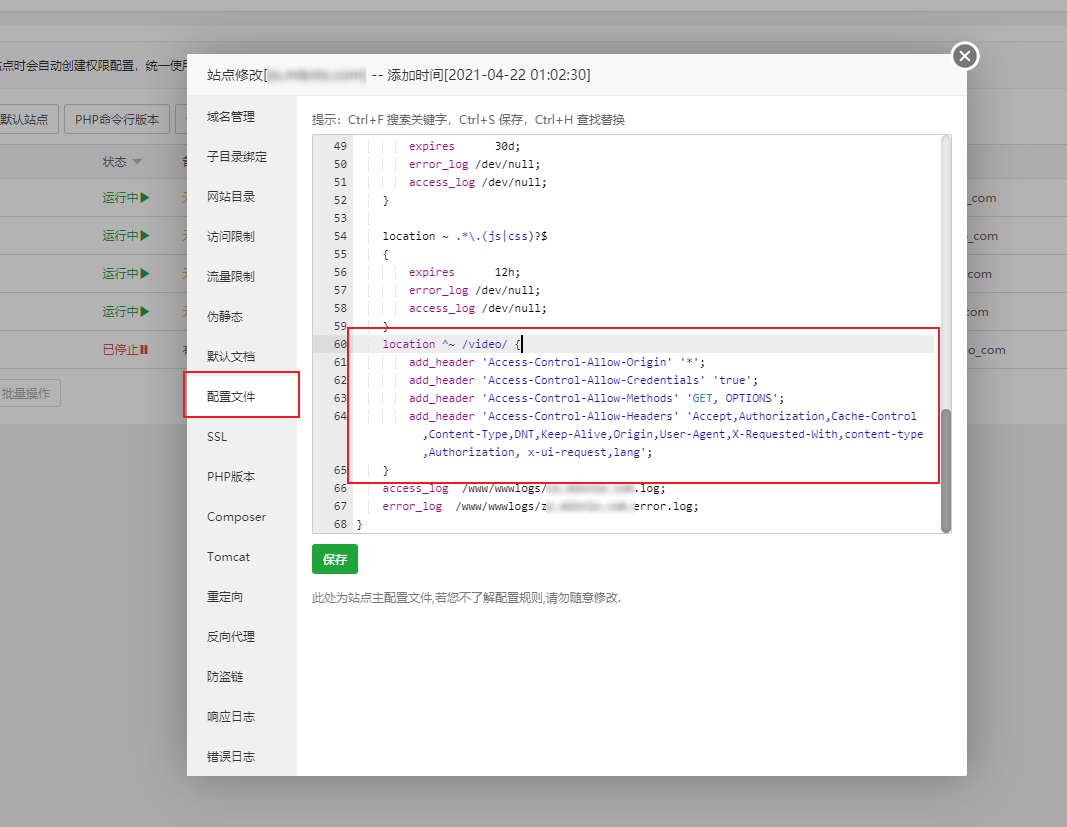Screen dimensions: 1067x827
Task: Open the 重定向 tab
Action: click(x=225, y=597)
